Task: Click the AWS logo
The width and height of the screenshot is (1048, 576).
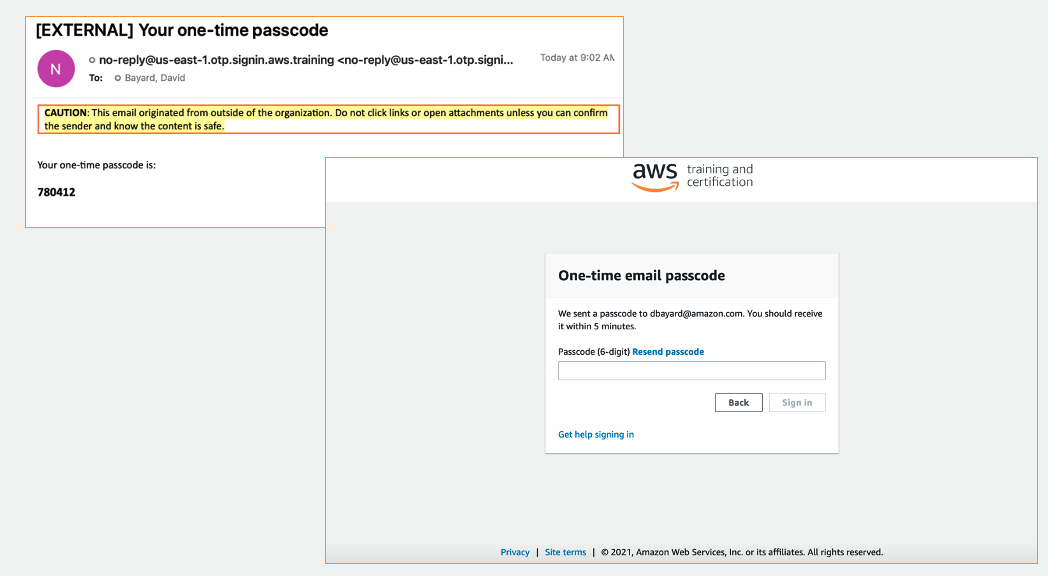Action: pos(655,177)
